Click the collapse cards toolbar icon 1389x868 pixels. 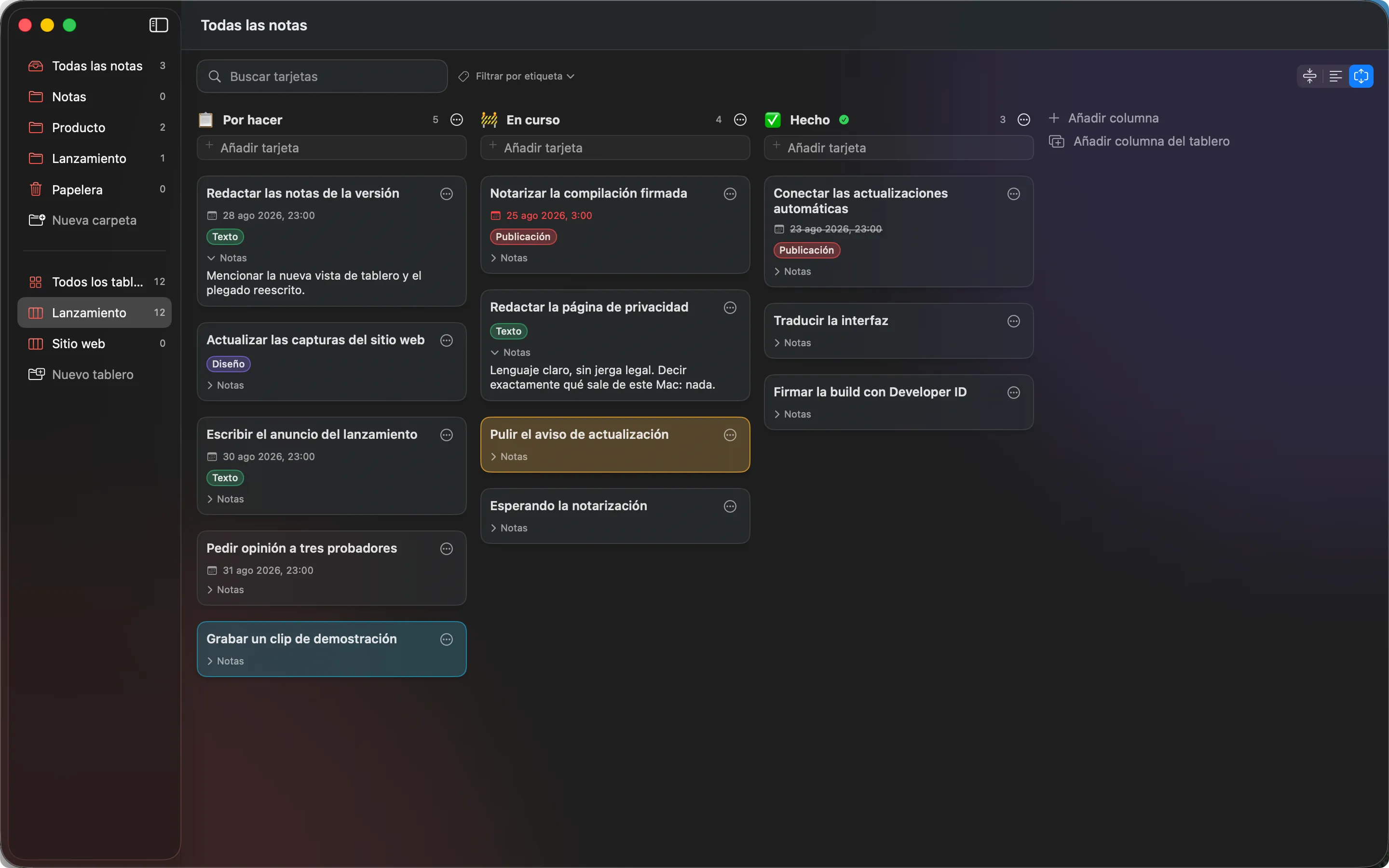coord(1310,76)
